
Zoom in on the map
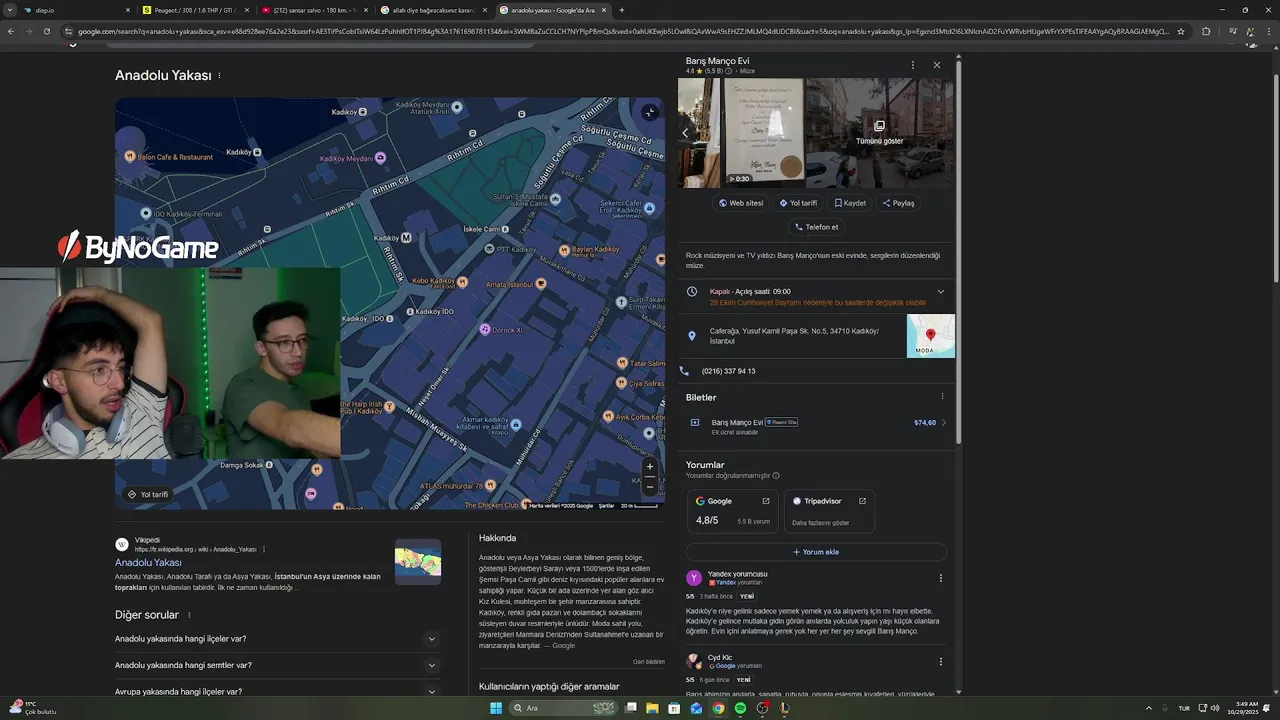[x=649, y=466]
